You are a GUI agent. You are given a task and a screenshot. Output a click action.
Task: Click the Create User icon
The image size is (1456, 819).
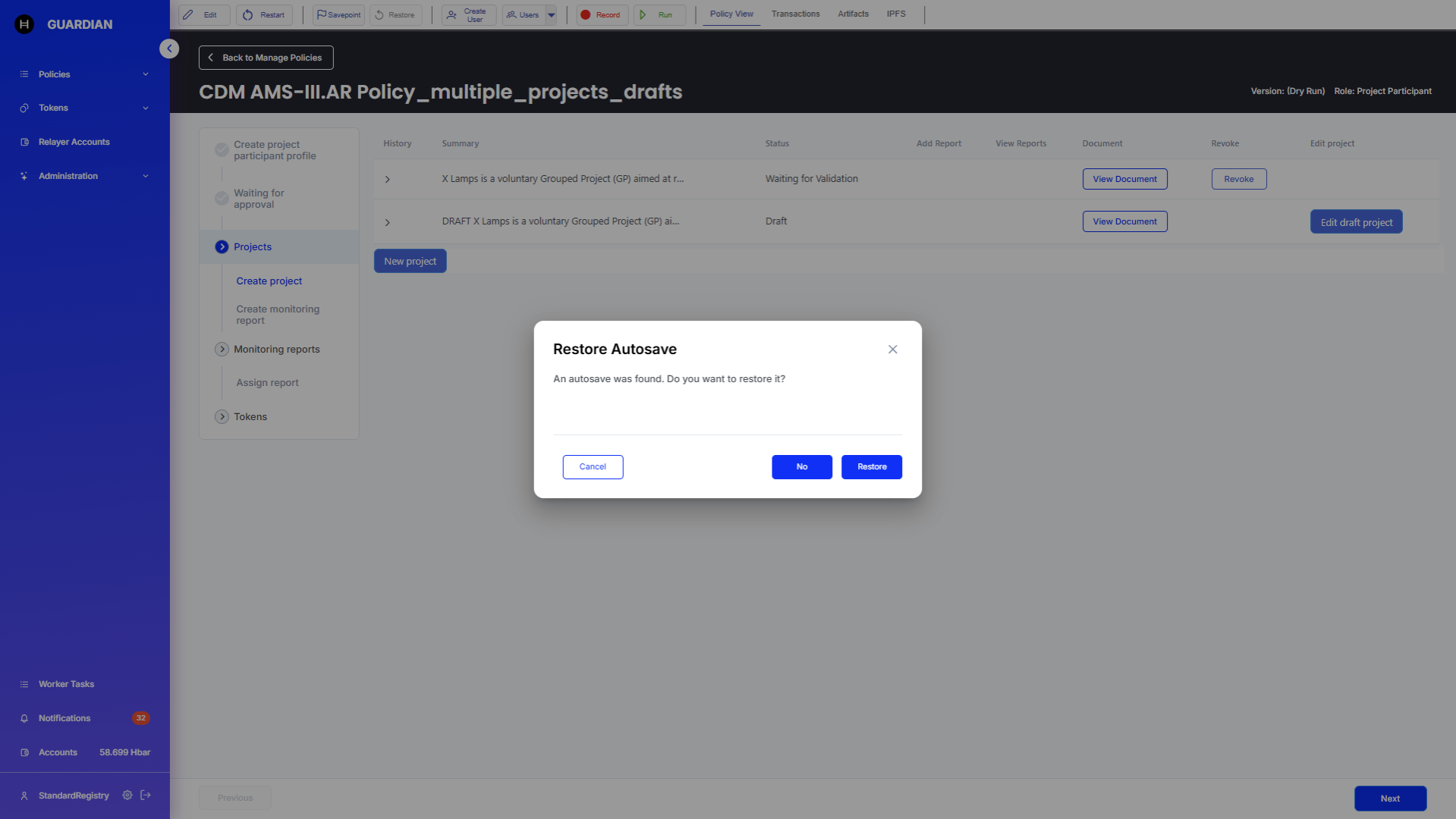coord(452,14)
